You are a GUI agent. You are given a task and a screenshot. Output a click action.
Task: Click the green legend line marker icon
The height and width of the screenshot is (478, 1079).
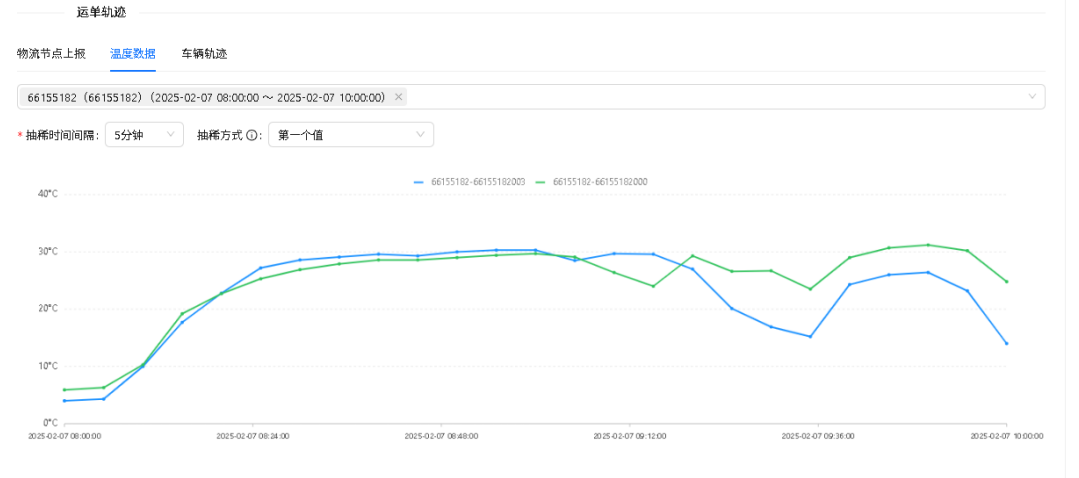[542, 182]
